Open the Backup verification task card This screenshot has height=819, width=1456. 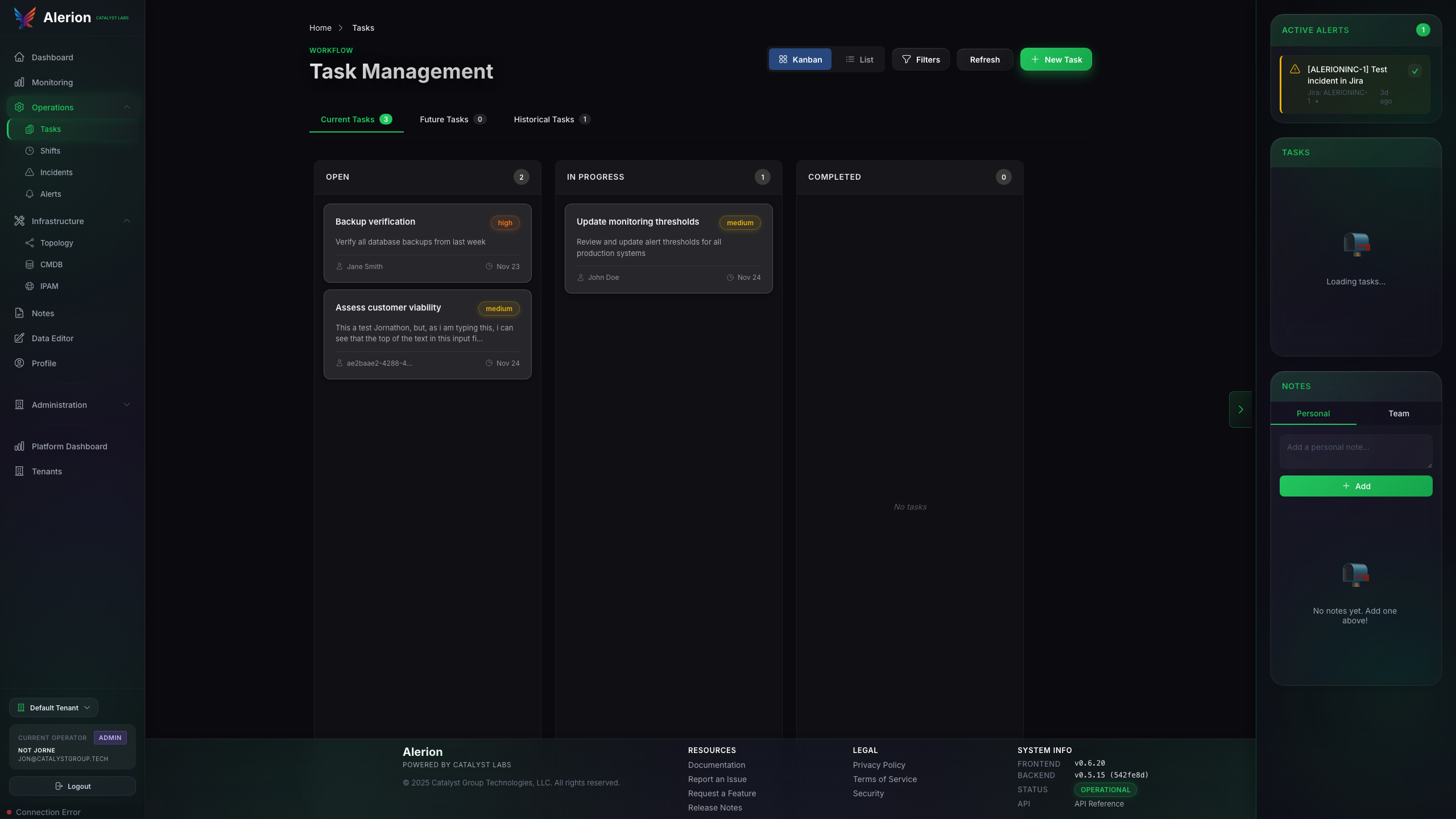[427, 243]
